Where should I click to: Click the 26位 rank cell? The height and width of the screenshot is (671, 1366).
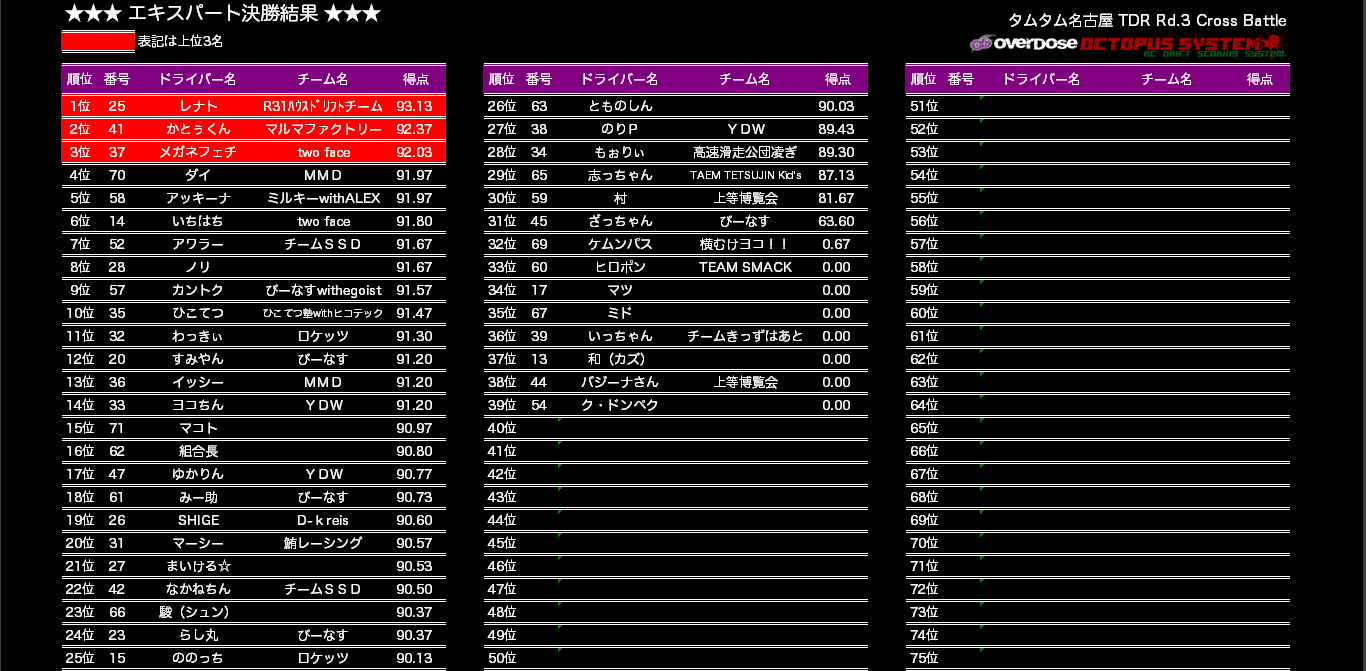[500, 106]
